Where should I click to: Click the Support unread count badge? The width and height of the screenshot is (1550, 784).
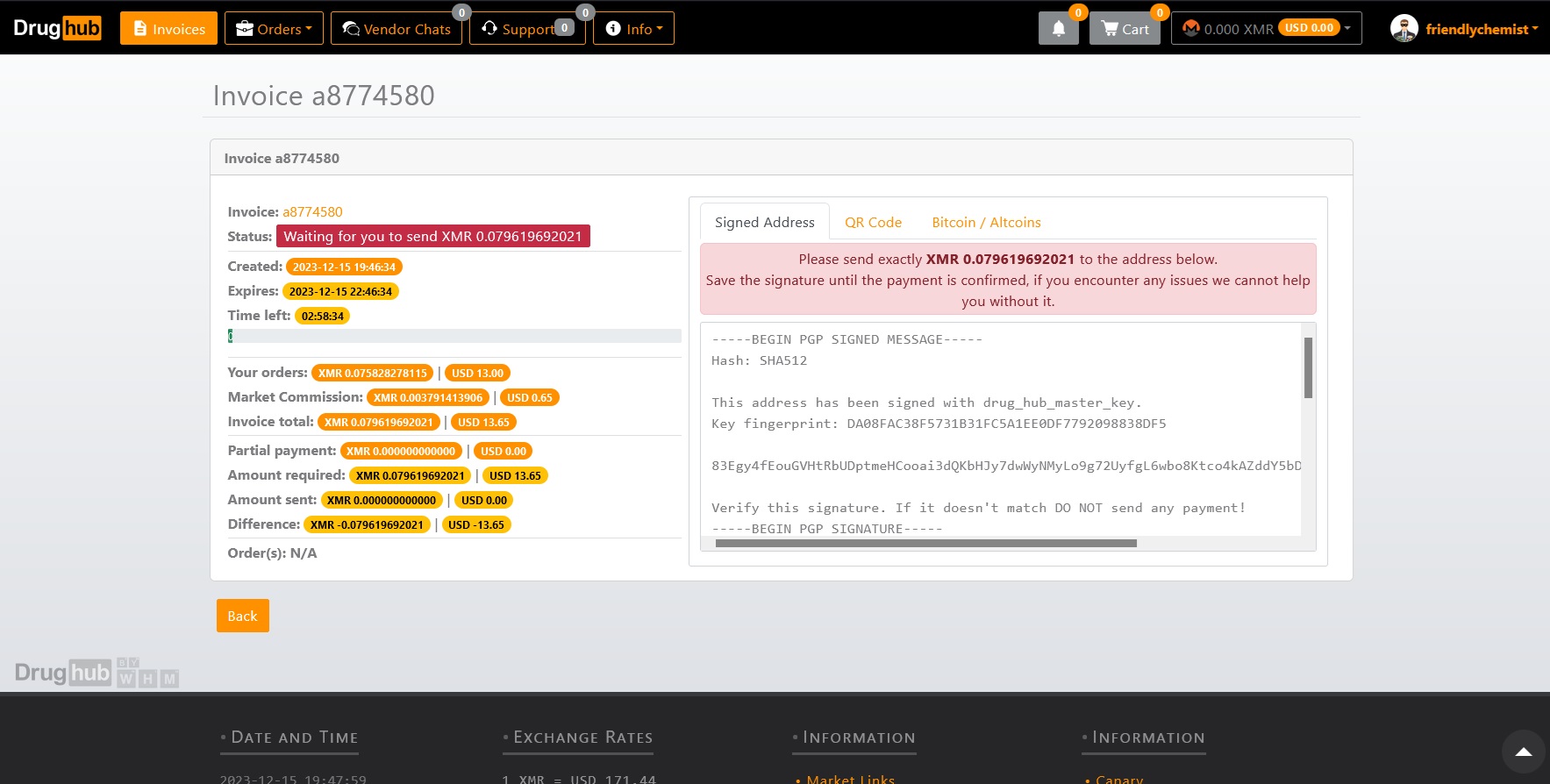click(x=565, y=27)
